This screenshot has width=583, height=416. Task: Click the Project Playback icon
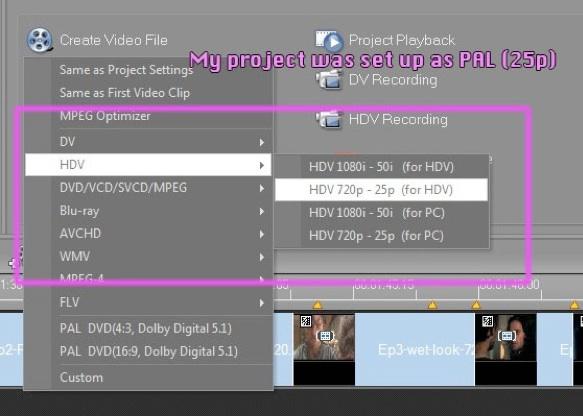tap(329, 41)
